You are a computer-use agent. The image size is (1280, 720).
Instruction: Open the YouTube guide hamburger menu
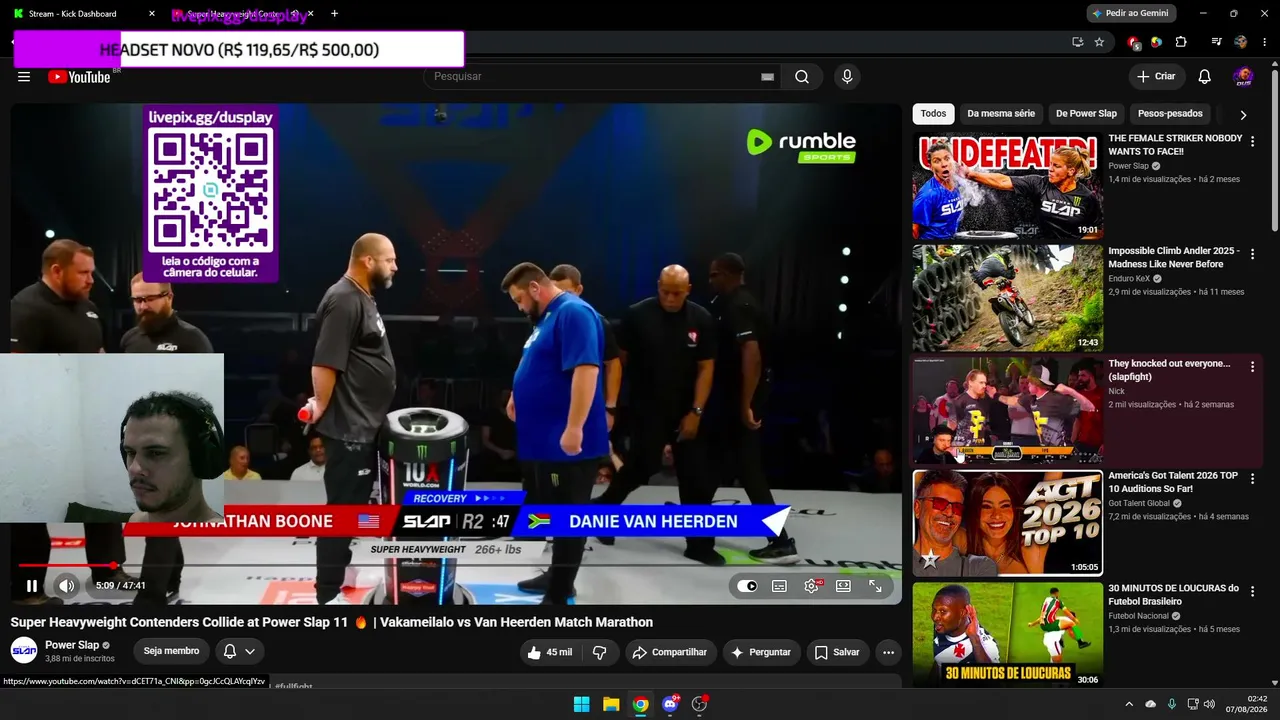pyautogui.click(x=24, y=77)
